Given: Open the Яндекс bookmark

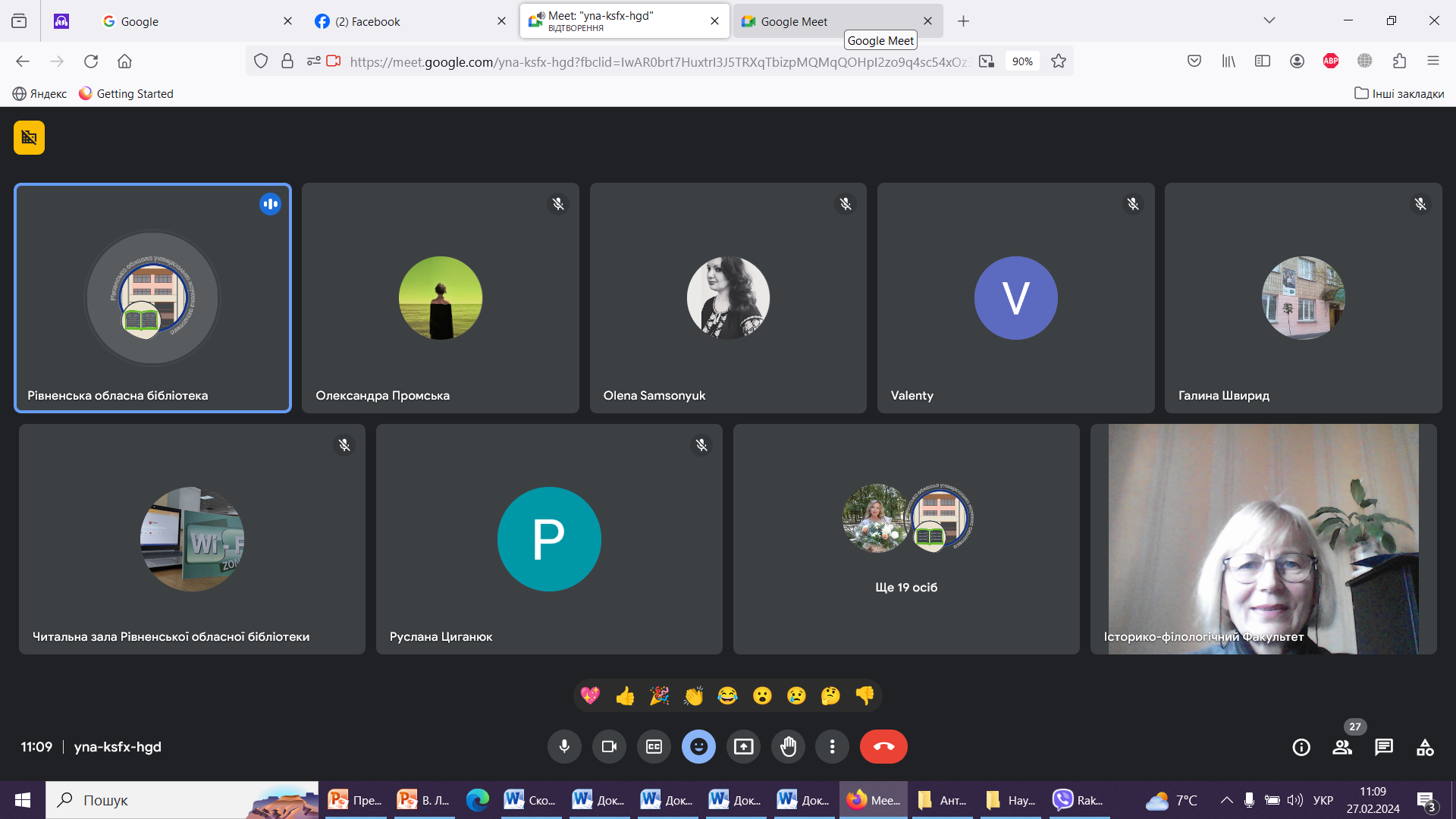Looking at the screenshot, I should point(39,93).
